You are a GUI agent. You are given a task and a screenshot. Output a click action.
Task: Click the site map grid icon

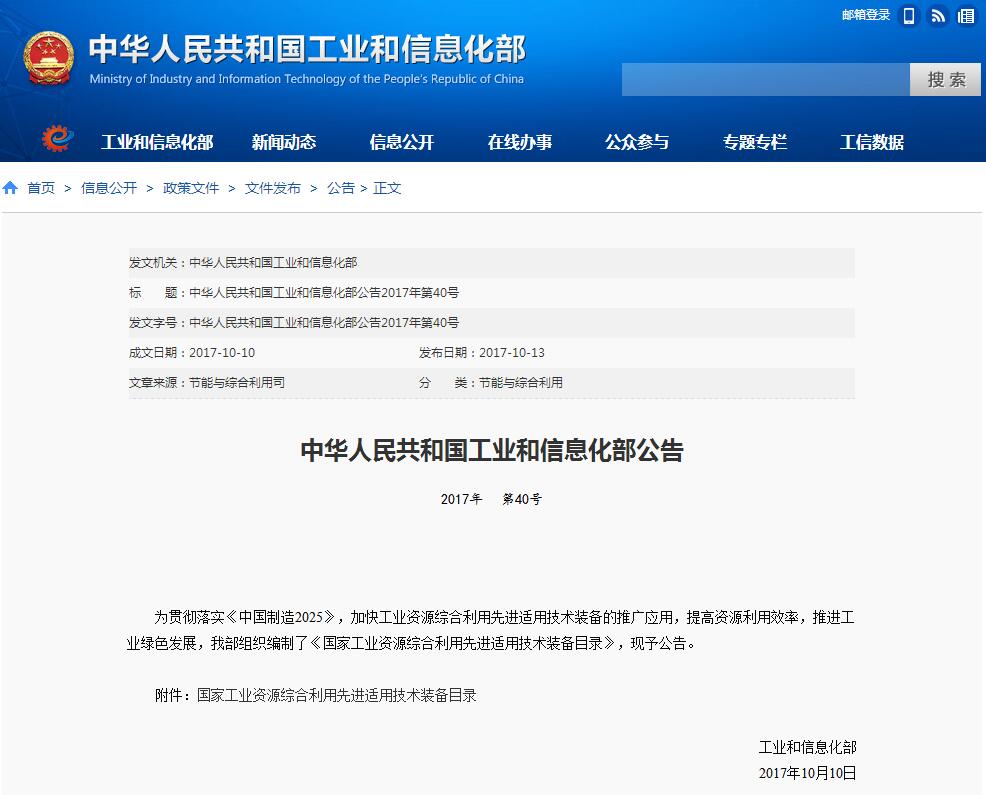[966, 16]
